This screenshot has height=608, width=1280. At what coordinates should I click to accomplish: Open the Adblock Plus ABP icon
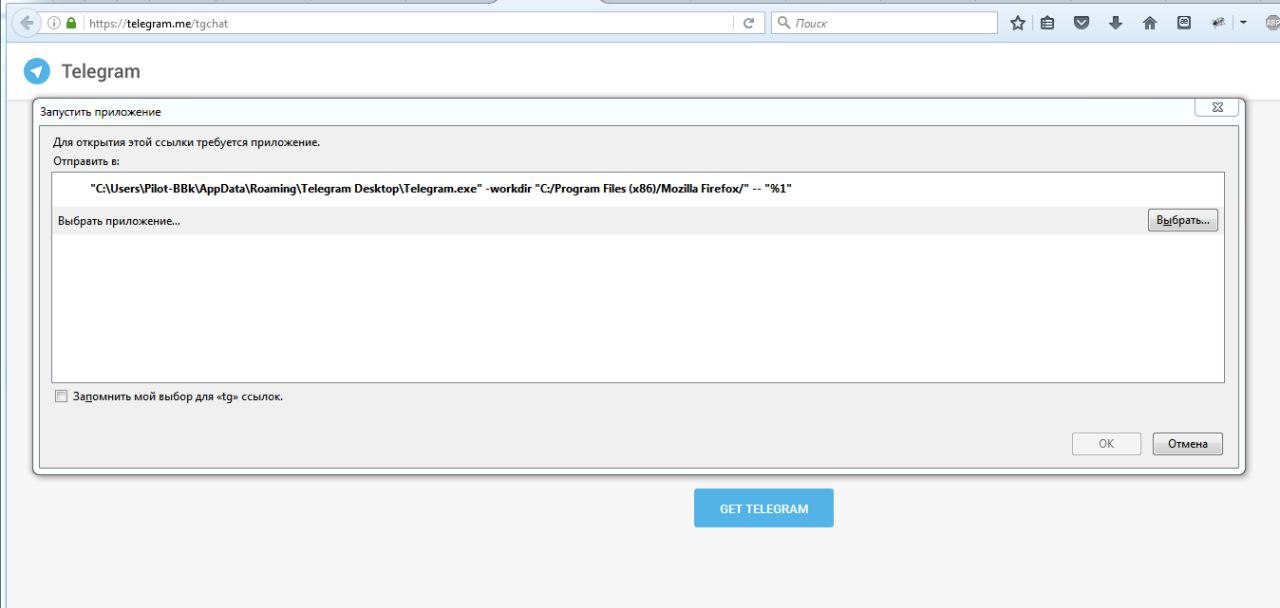coord(1272,23)
